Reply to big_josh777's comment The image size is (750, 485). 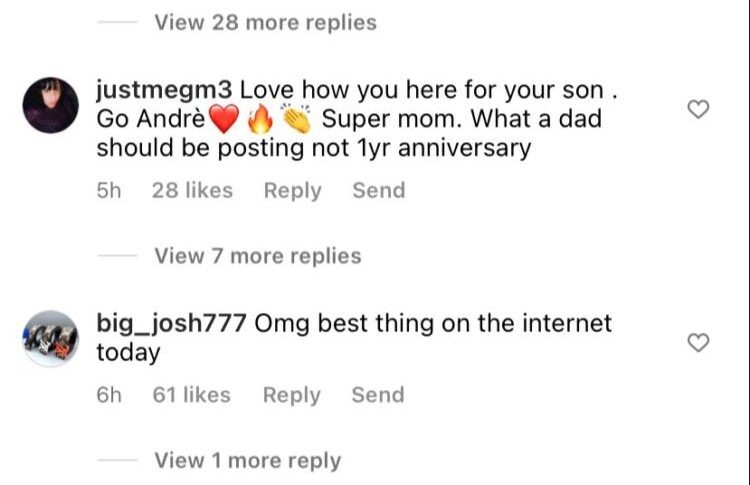(x=292, y=395)
